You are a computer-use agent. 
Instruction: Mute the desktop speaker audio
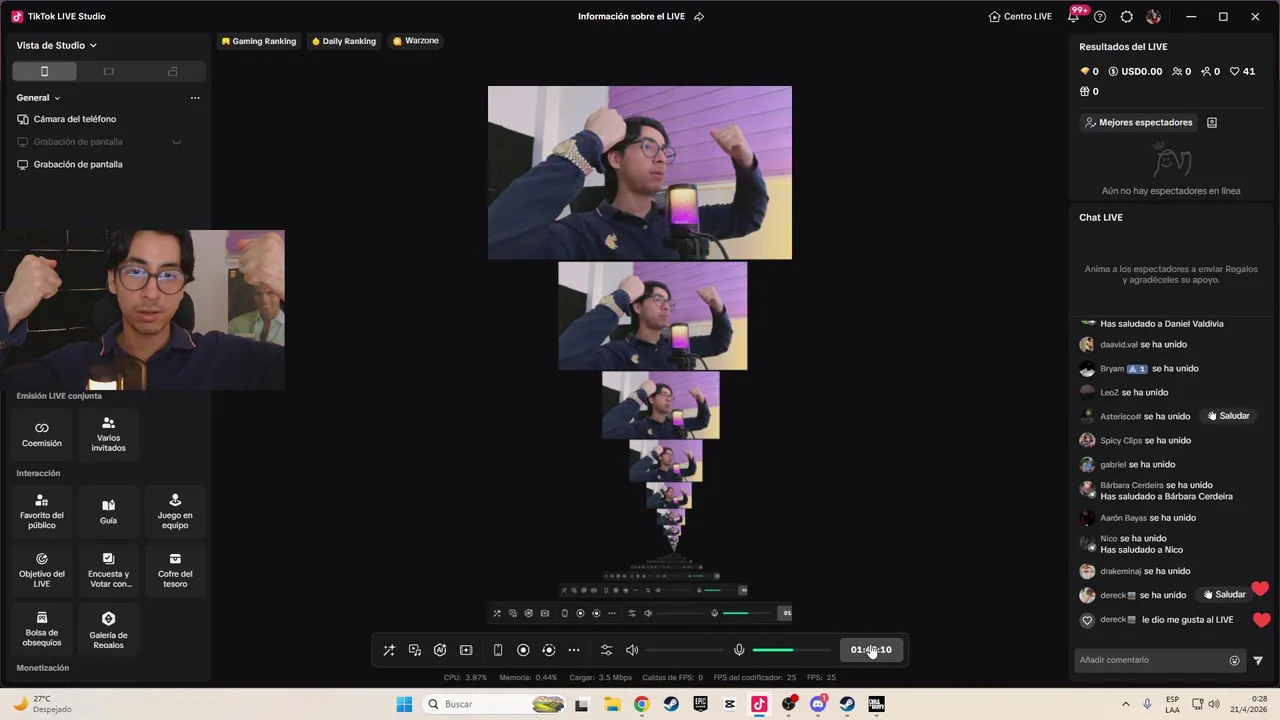point(632,650)
